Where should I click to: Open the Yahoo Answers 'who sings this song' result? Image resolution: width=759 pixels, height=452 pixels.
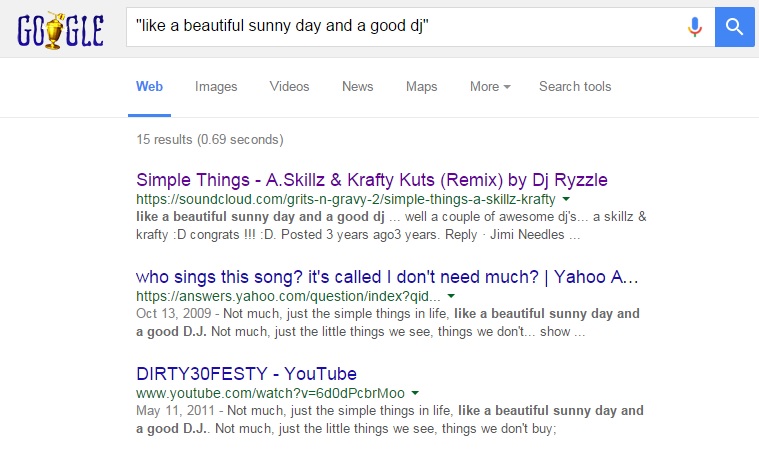coord(387,276)
